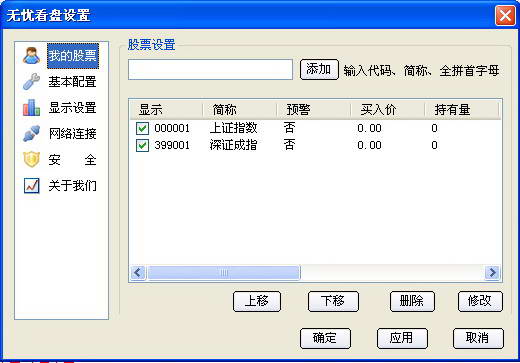The height and width of the screenshot is (363, 520).
Task: Move selected stock down with 下移
Action: (333, 301)
